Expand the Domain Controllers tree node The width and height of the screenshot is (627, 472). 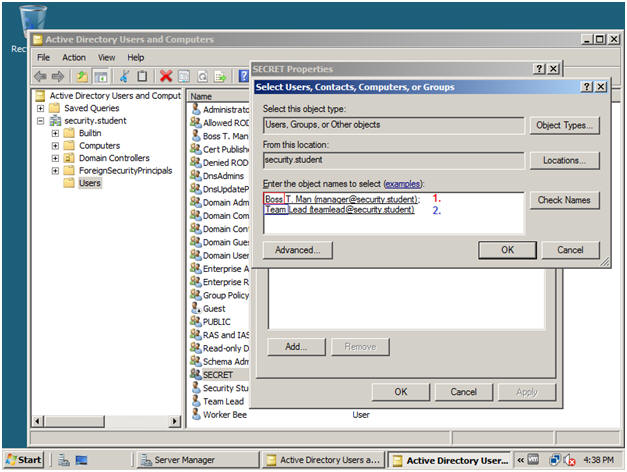[x=55, y=158]
